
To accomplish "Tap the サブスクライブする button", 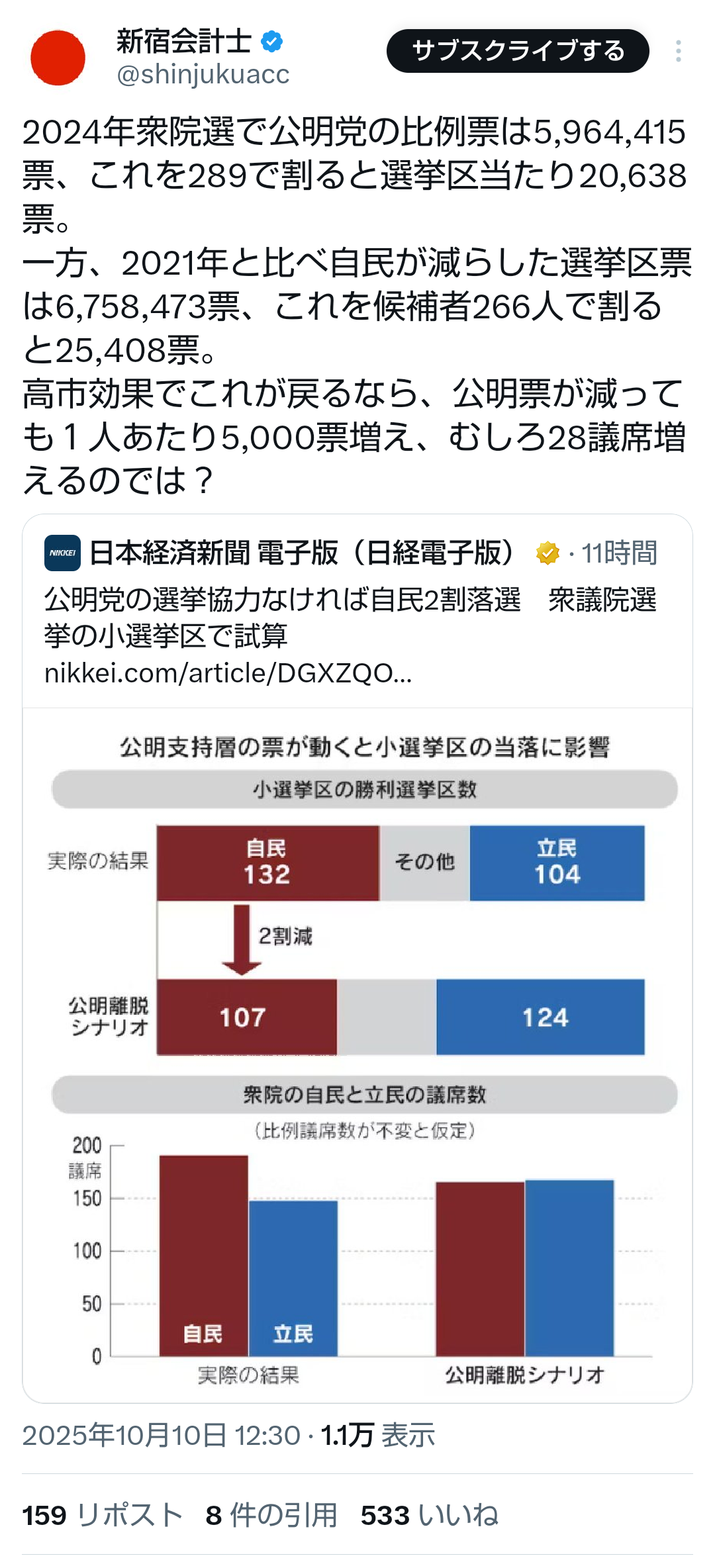I will pyautogui.click(x=518, y=51).
